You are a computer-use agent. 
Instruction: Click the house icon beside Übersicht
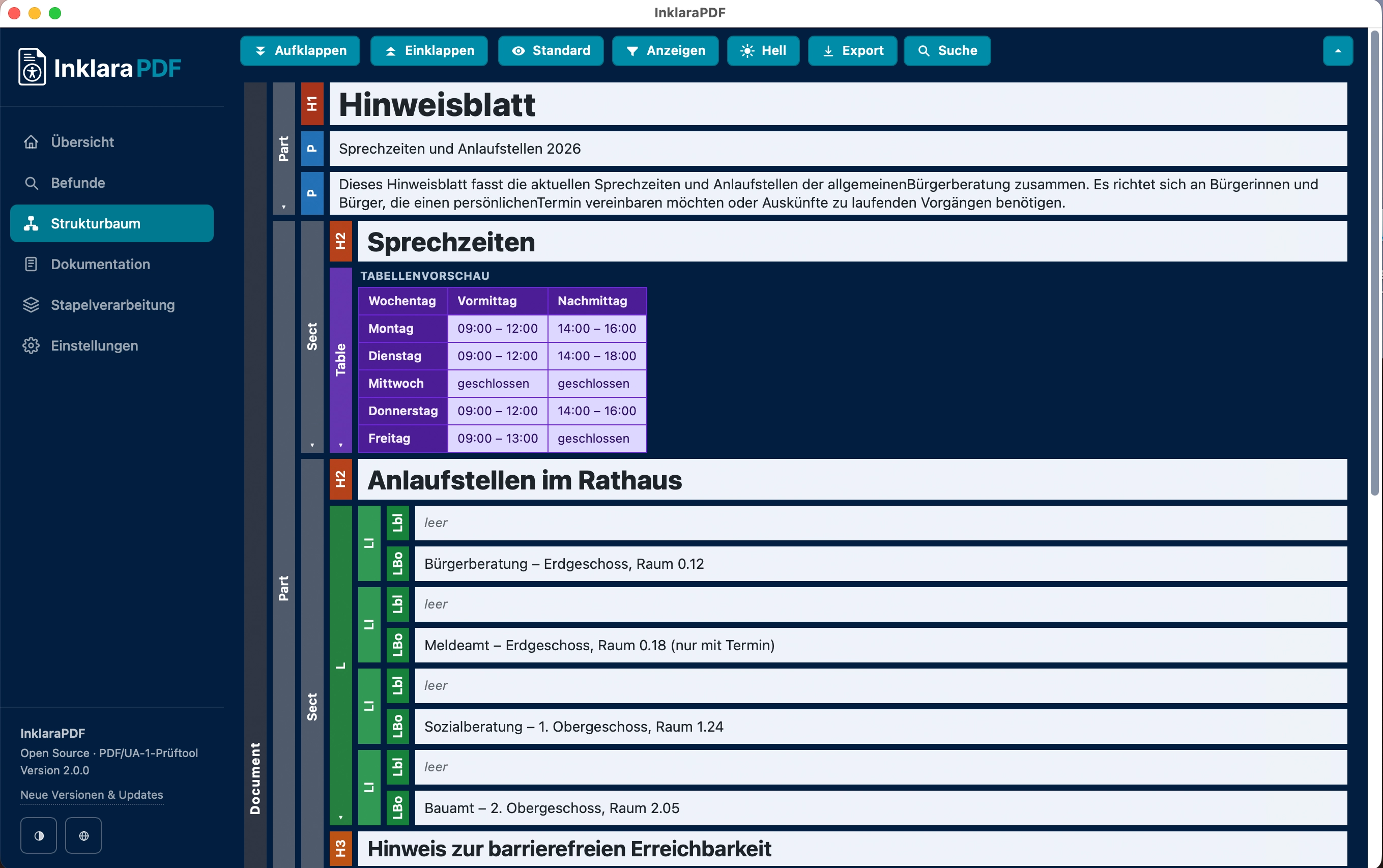[31, 142]
